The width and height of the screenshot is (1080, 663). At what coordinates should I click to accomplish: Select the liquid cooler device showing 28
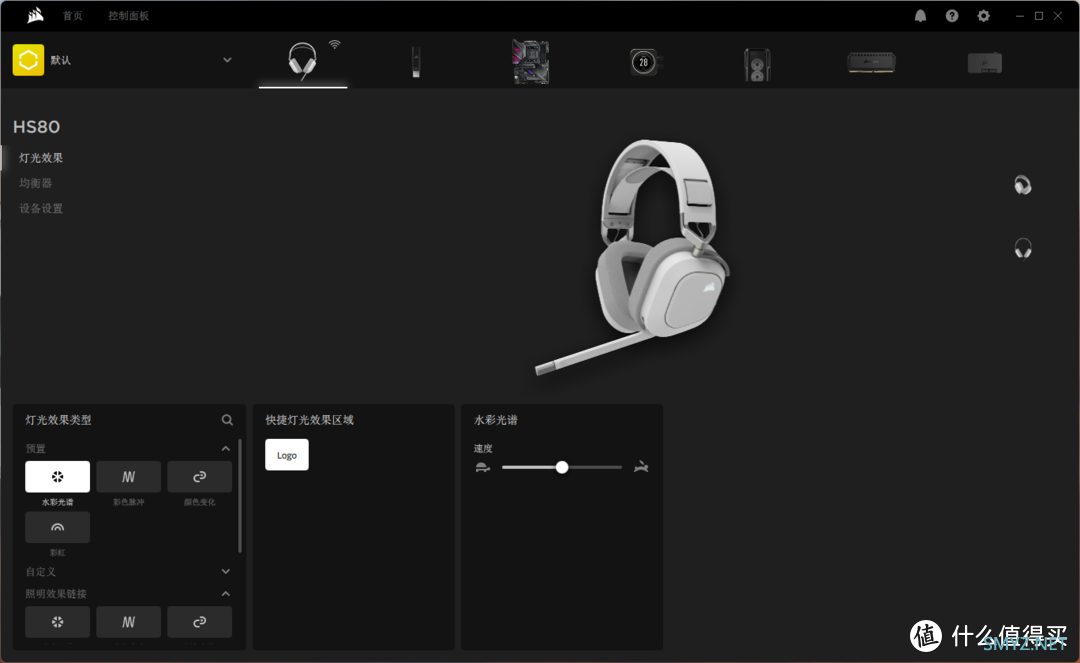[645, 63]
